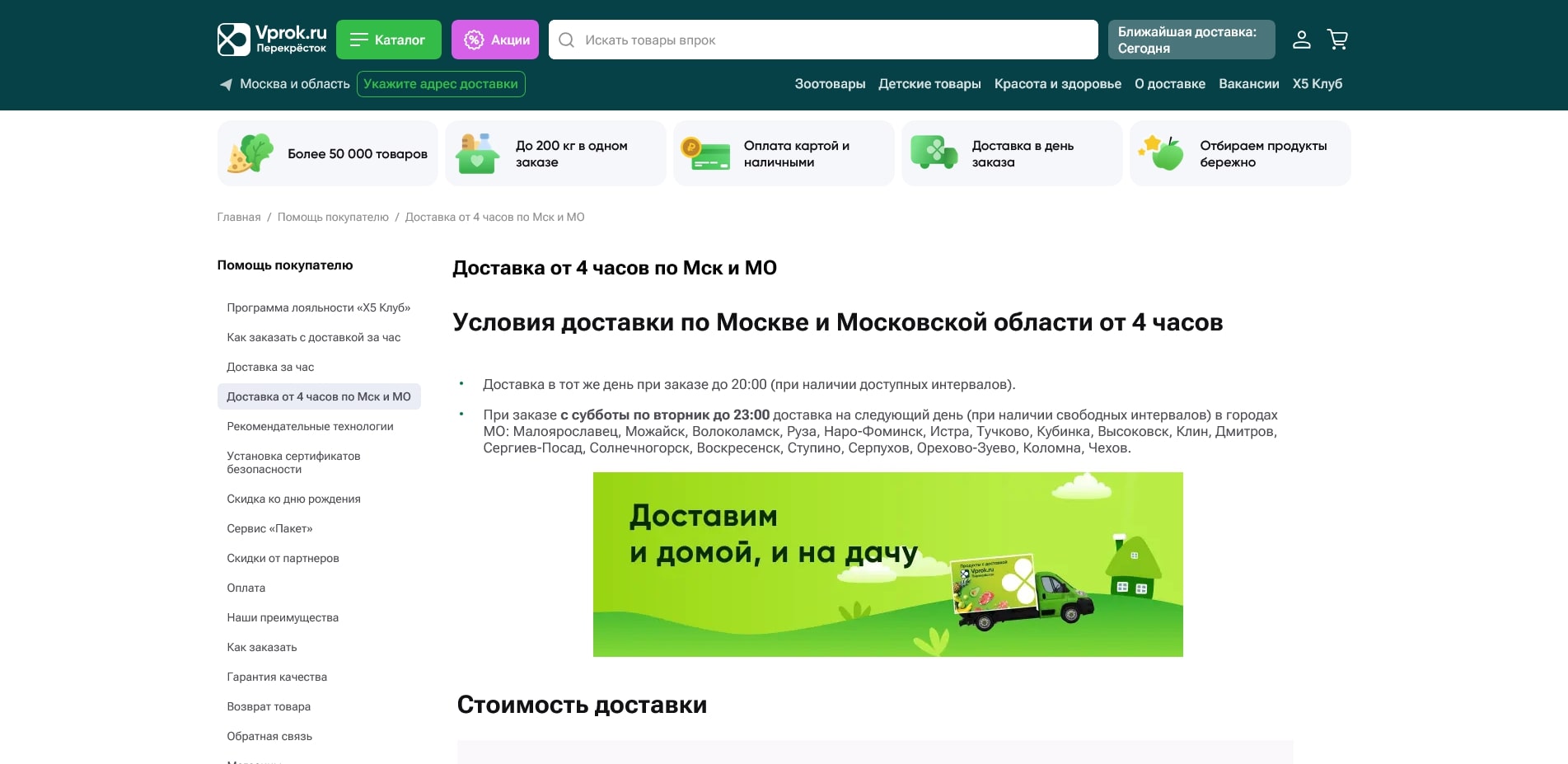Screen dimensions: 1568x764
Task: Open the 'Красота и здоровье' section
Action: pyautogui.click(x=1057, y=84)
